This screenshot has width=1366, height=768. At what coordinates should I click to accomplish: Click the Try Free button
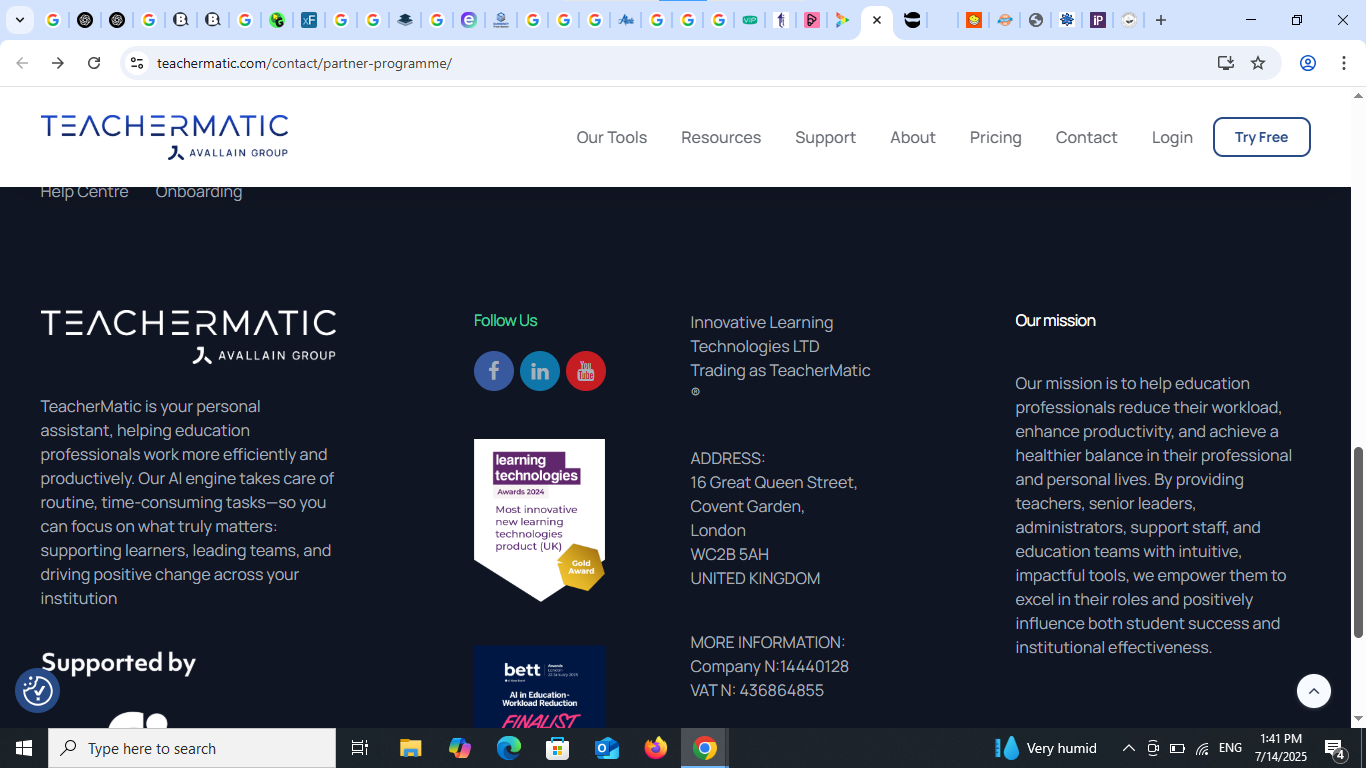(x=1262, y=137)
